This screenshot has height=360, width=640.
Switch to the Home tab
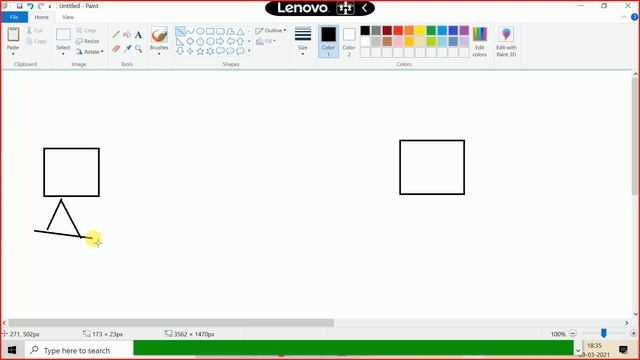pos(42,17)
